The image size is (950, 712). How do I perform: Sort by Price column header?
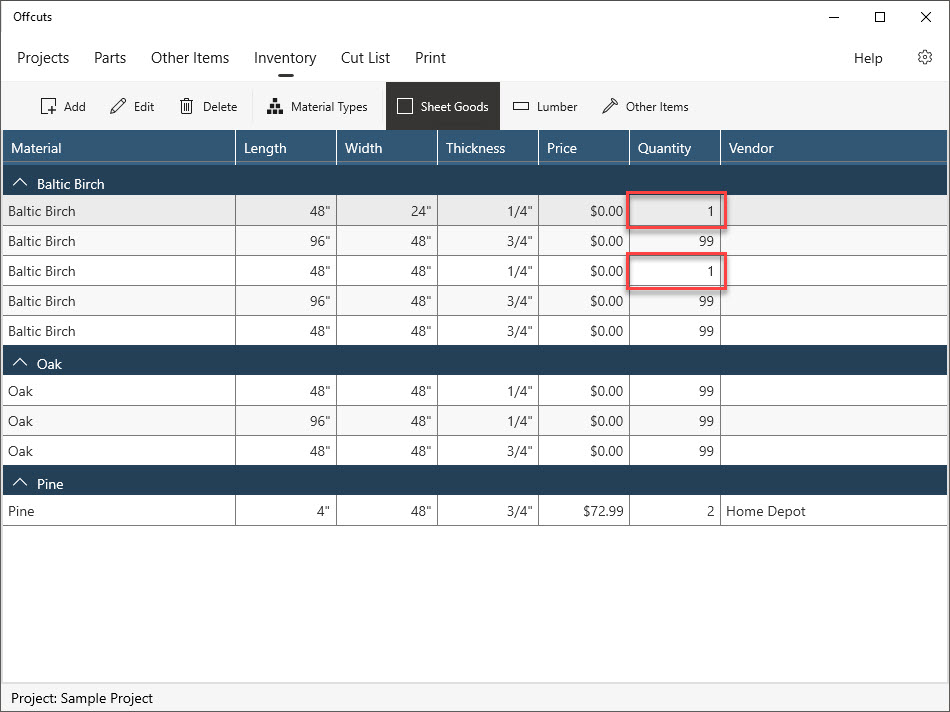coord(584,148)
